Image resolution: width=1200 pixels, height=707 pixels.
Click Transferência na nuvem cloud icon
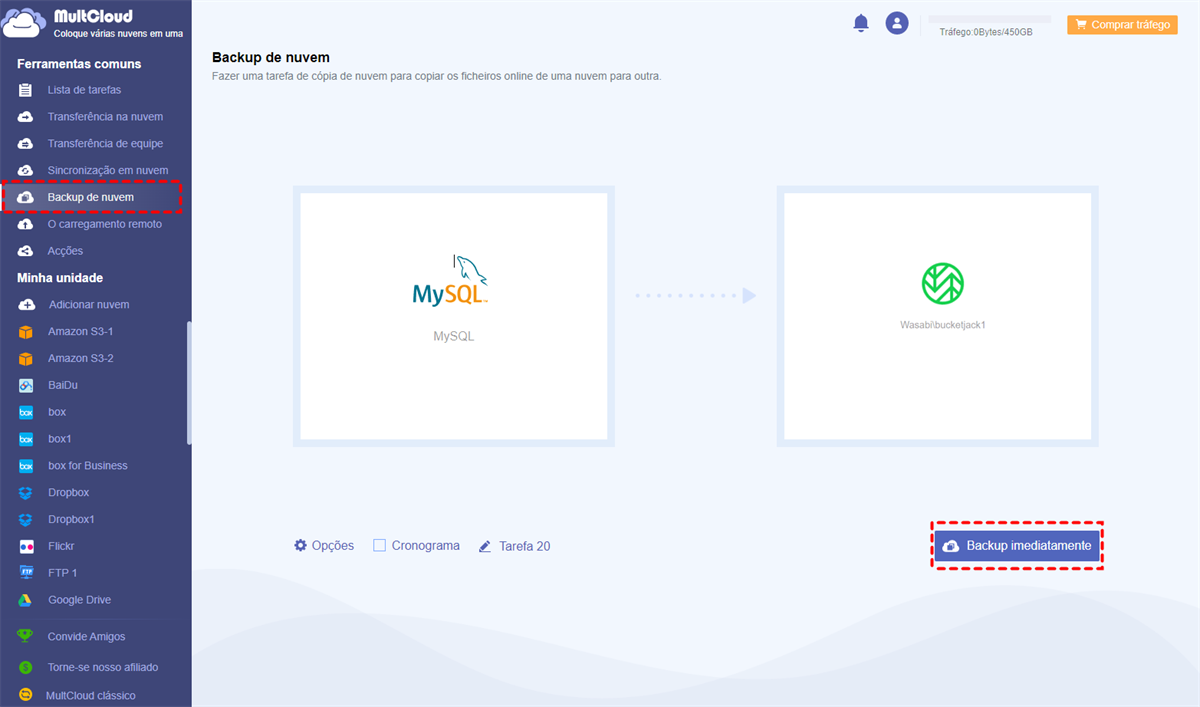click(26, 117)
